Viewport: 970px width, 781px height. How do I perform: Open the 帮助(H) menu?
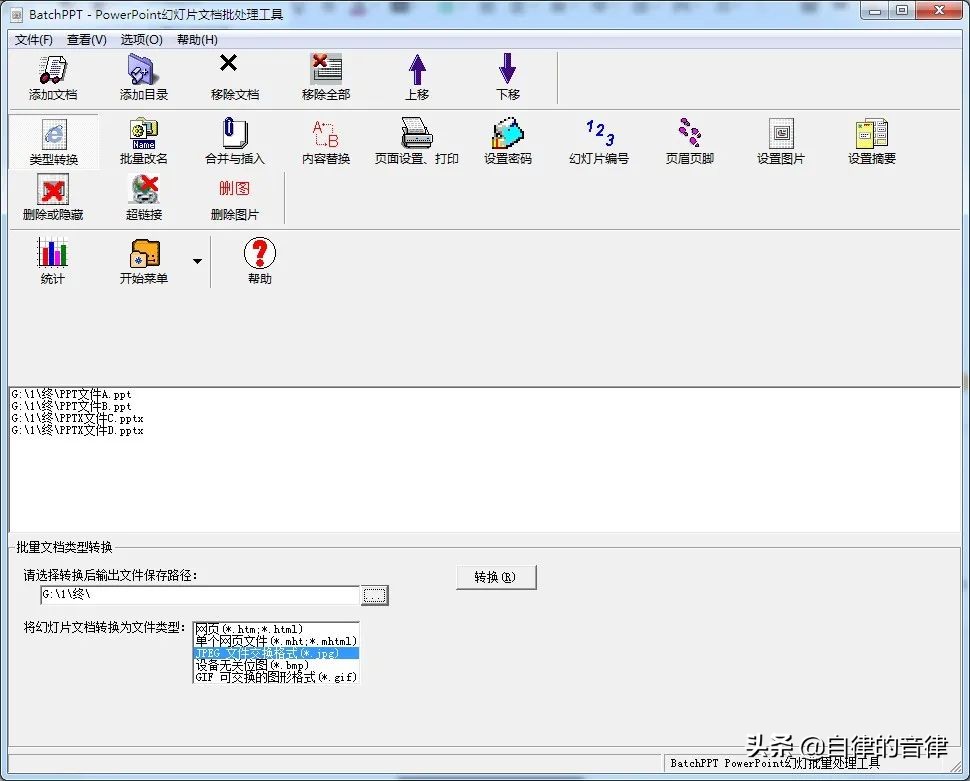point(197,40)
